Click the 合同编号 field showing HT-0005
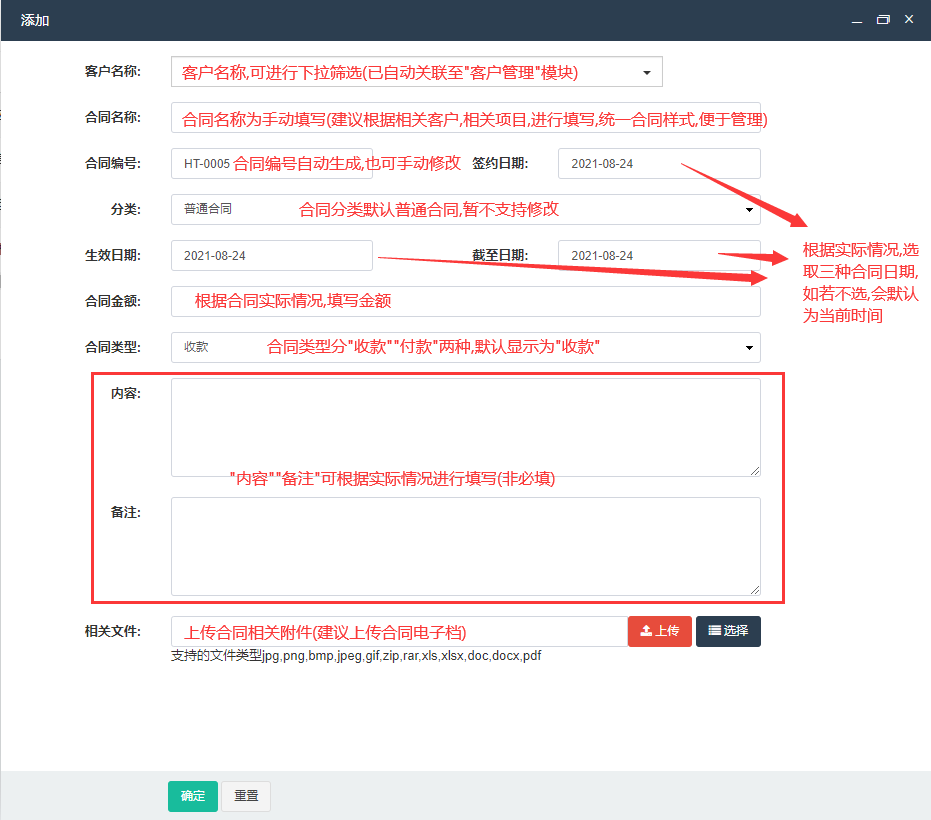 pos(272,163)
